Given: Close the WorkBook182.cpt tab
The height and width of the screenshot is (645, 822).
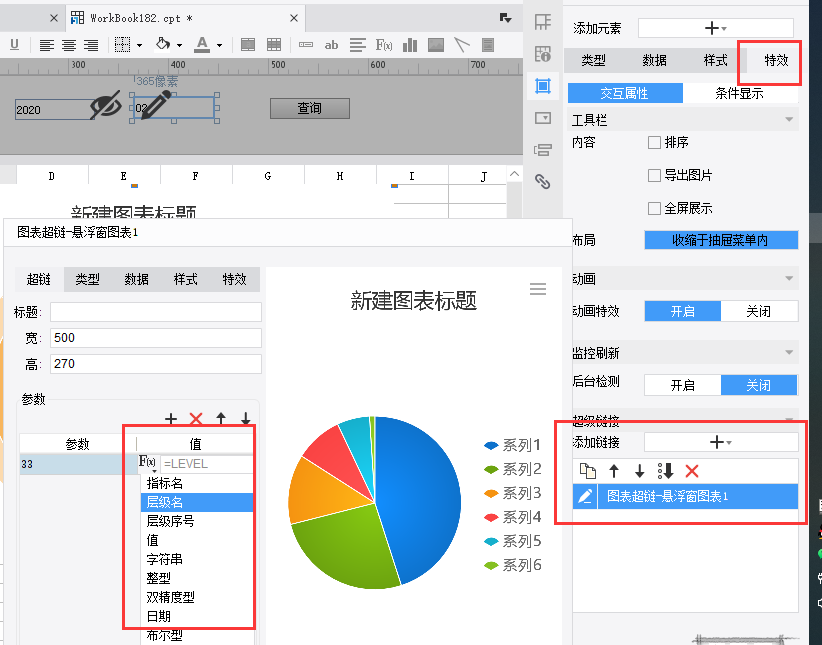Looking at the screenshot, I should 294,18.
